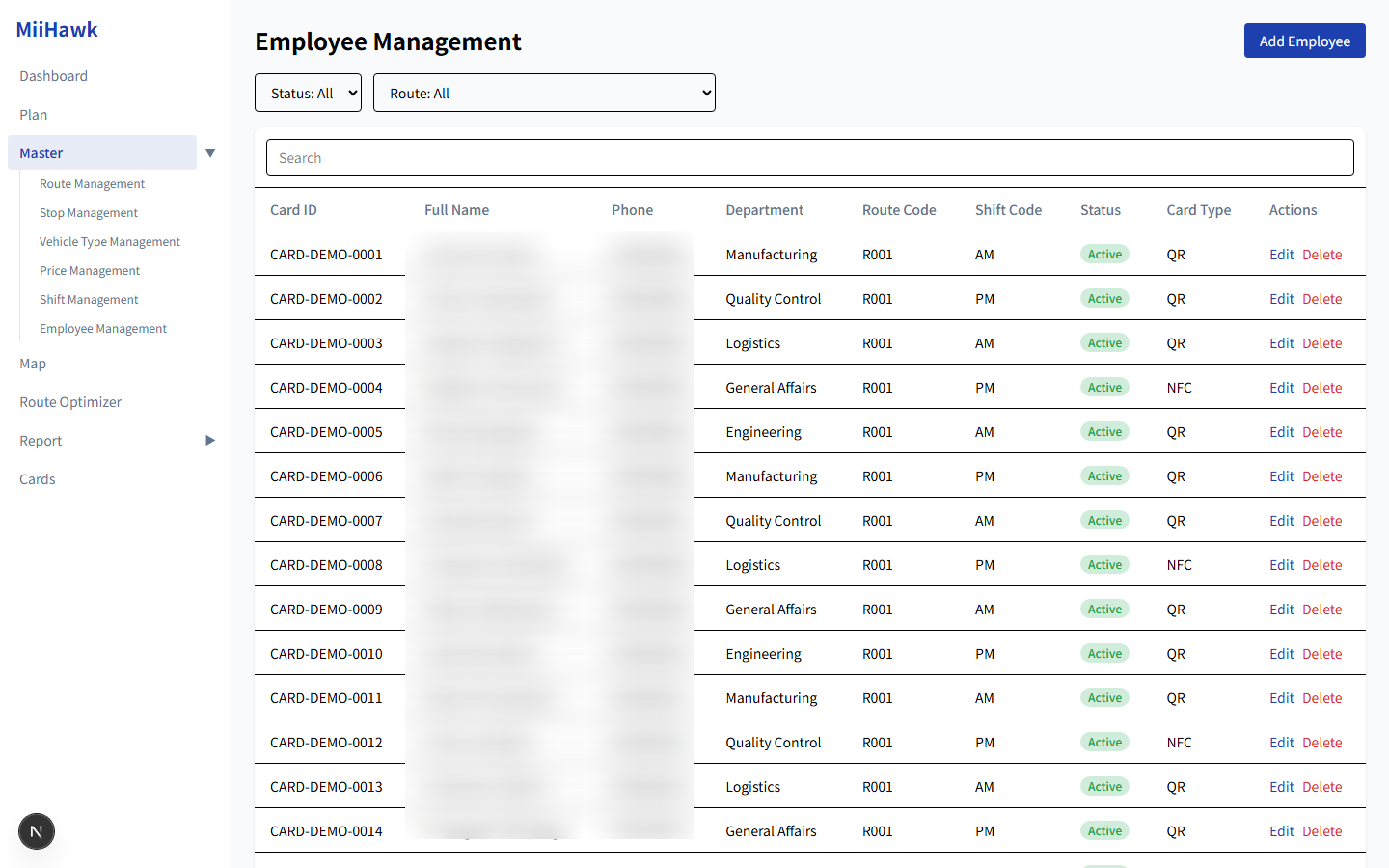Viewport: 1389px width, 868px height.
Task: Open the Route filter dropdown
Action: click(544, 94)
